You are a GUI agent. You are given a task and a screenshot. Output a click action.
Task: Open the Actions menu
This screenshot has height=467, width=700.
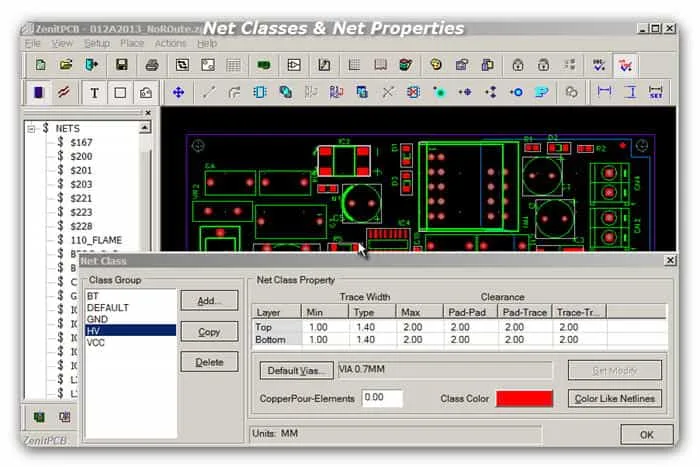[171, 43]
